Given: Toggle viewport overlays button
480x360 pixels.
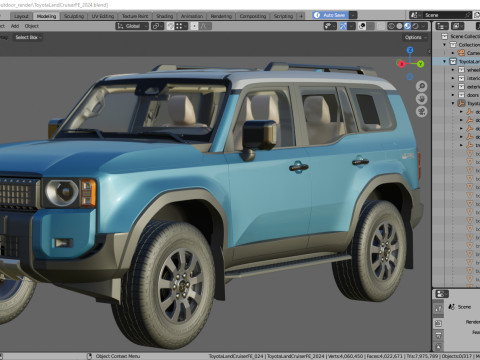Looking at the screenshot, I should click(362, 26).
